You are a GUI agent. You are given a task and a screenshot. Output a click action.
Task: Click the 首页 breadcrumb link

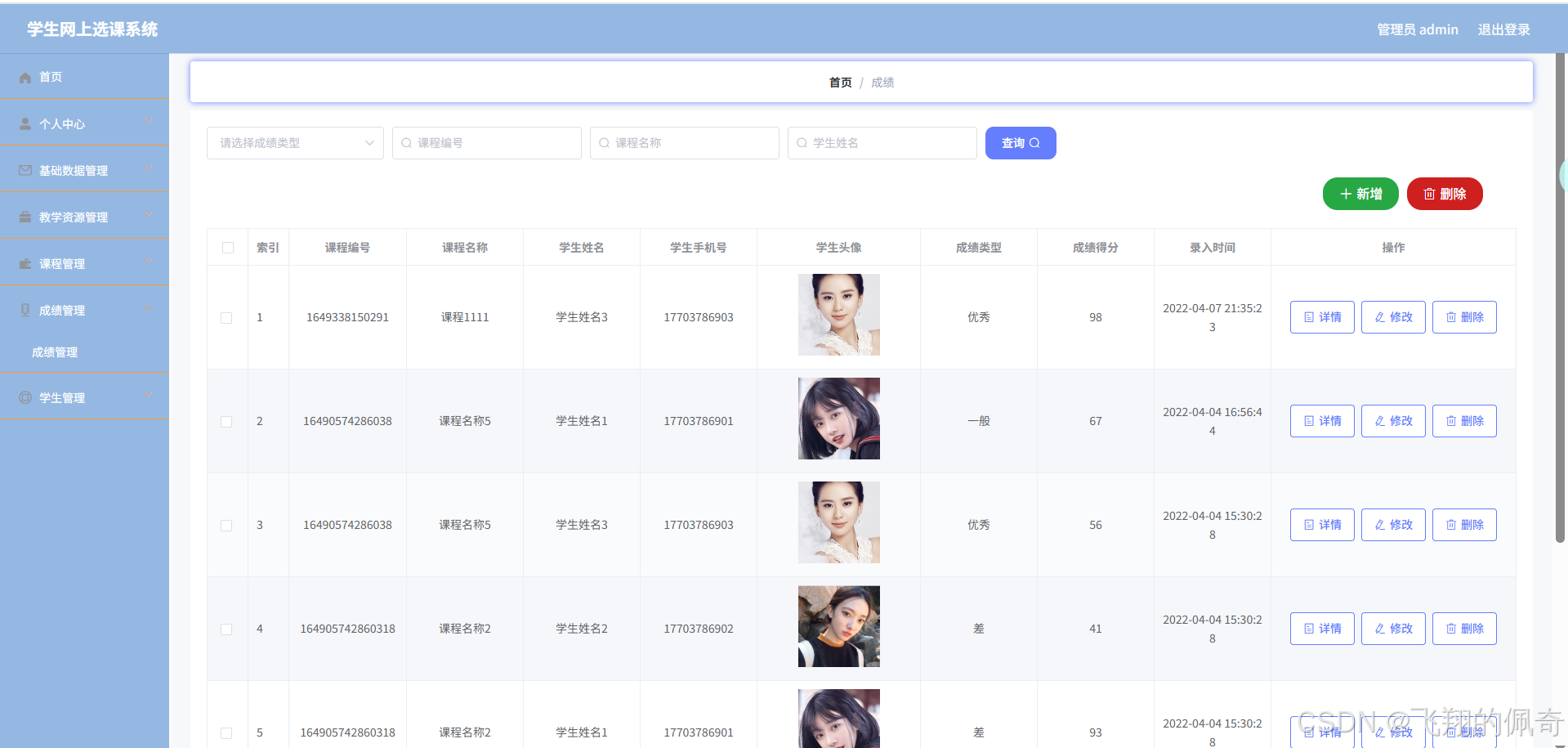[840, 83]
